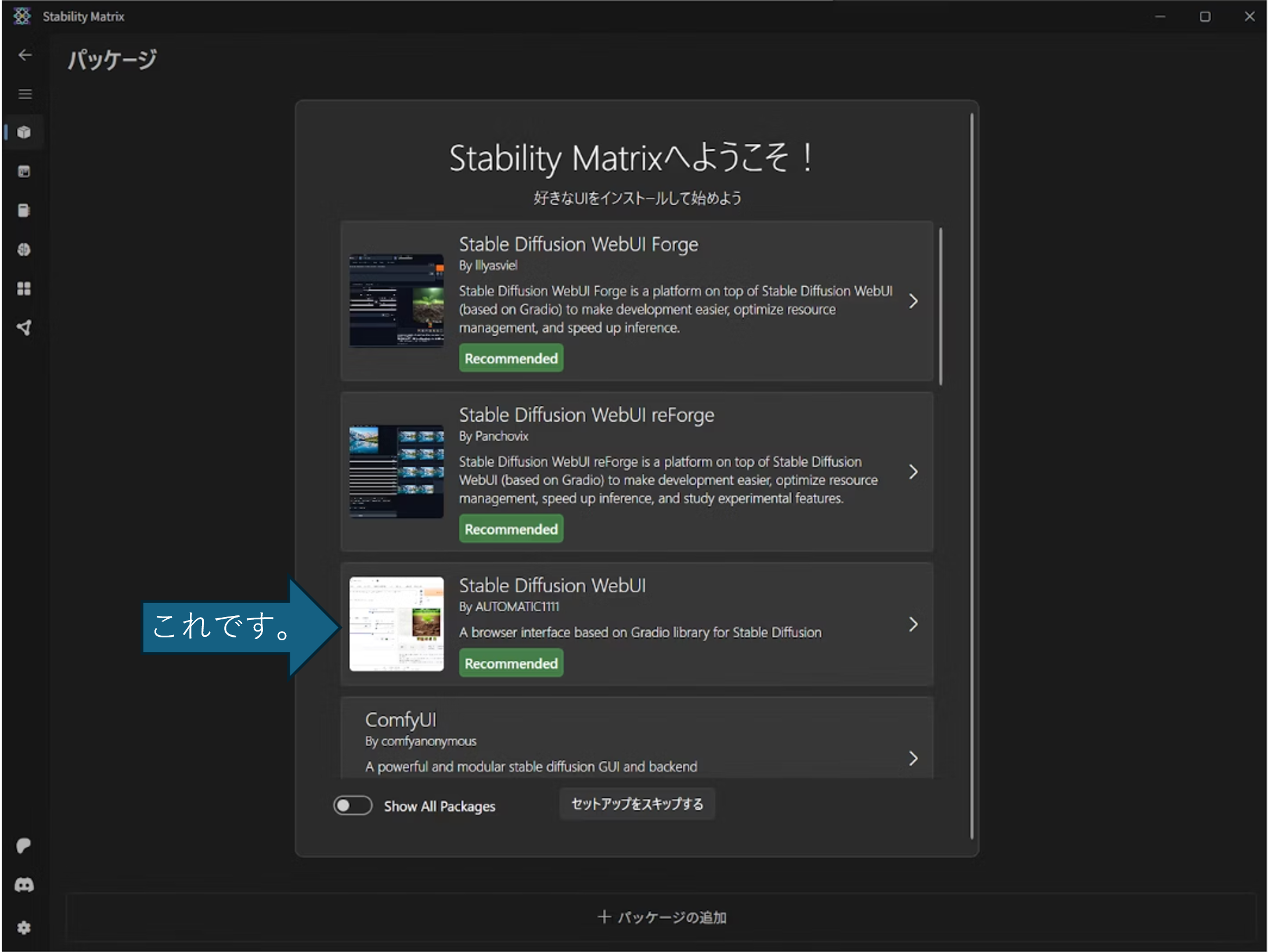Open the CivitAI model browser icon

coord(24,250)
